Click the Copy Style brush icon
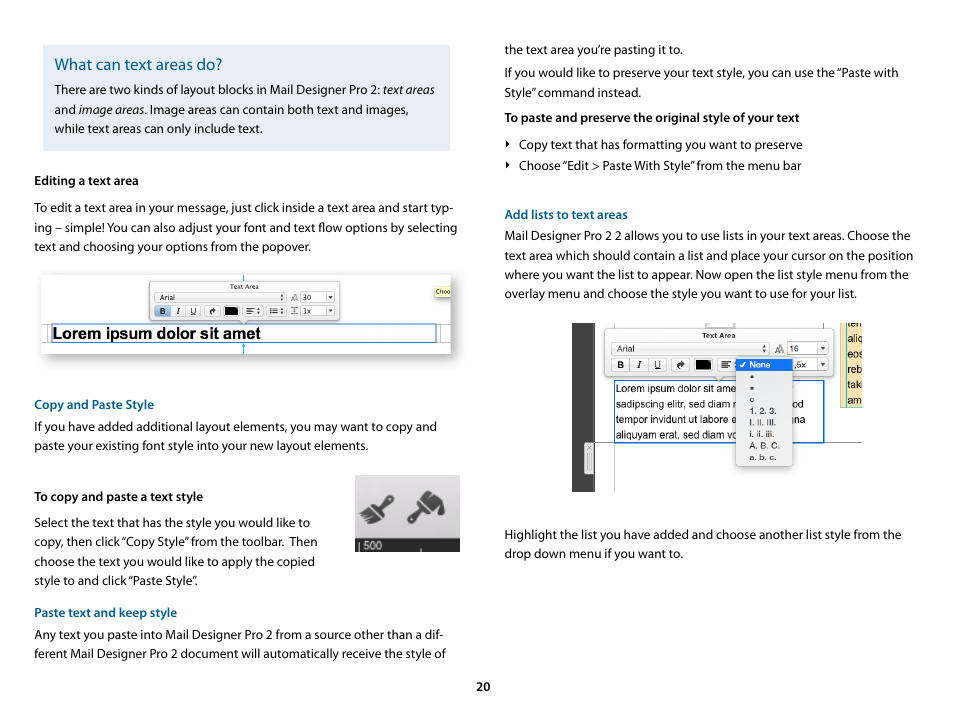This screenshot has width=954, height=724. [x=377, y=510]
